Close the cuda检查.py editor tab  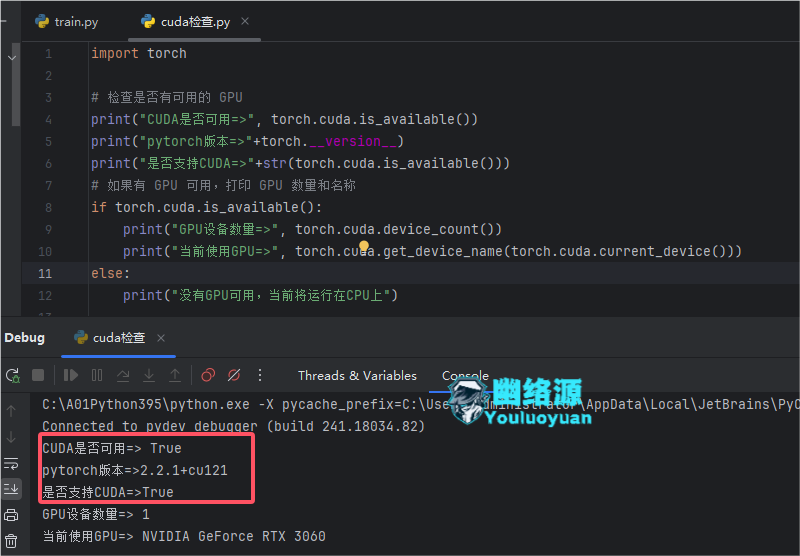click(x=245, y=21)
